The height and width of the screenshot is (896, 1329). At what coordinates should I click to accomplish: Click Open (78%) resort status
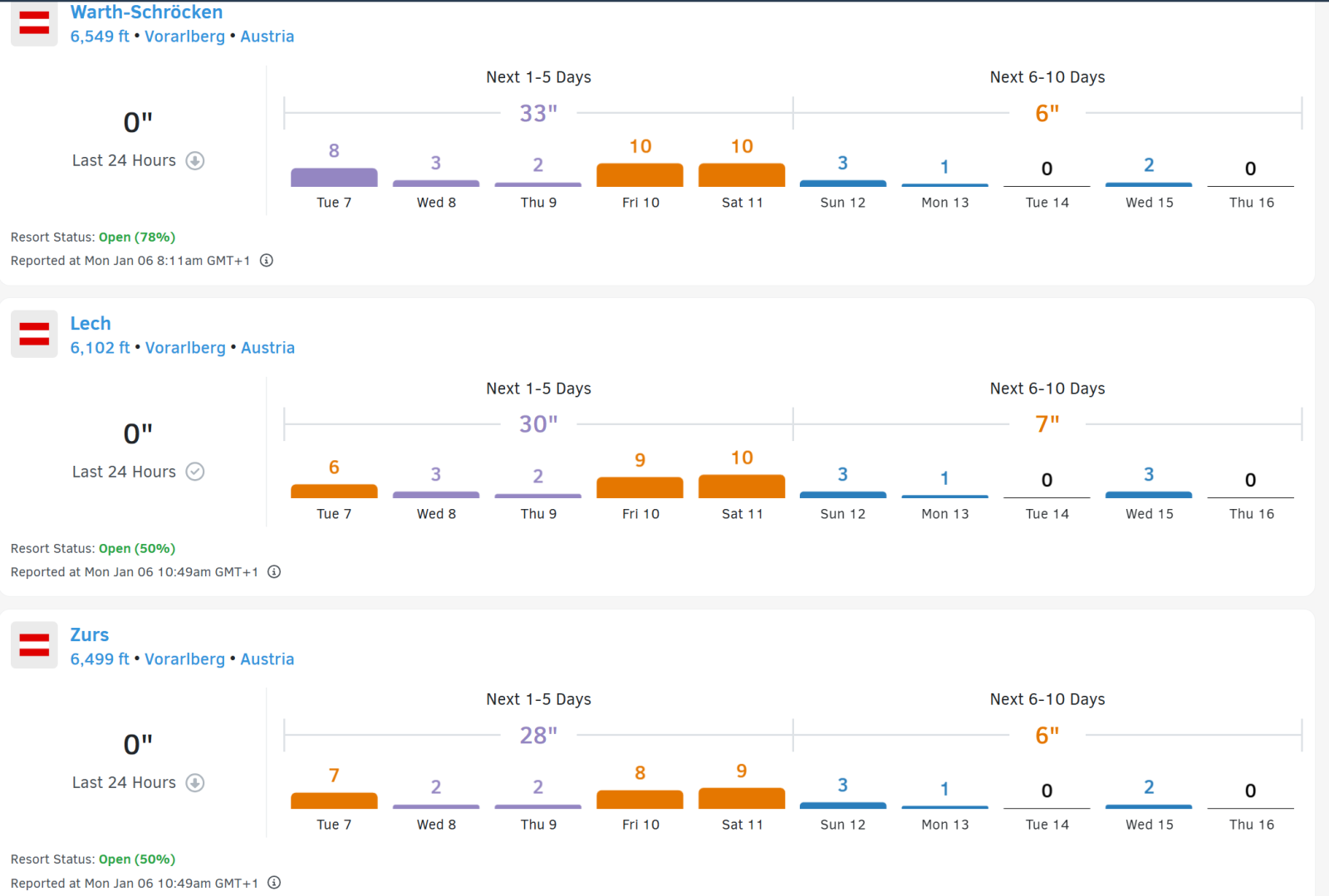pos(137,237)
